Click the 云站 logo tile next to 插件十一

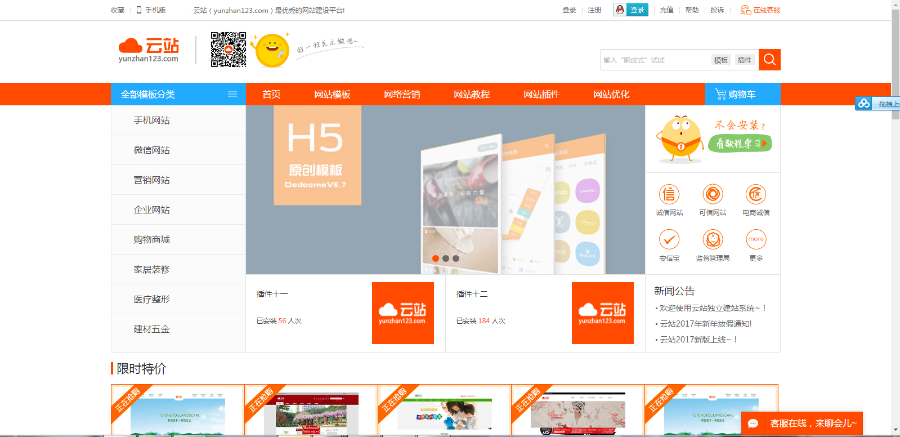tap(403, 313)
